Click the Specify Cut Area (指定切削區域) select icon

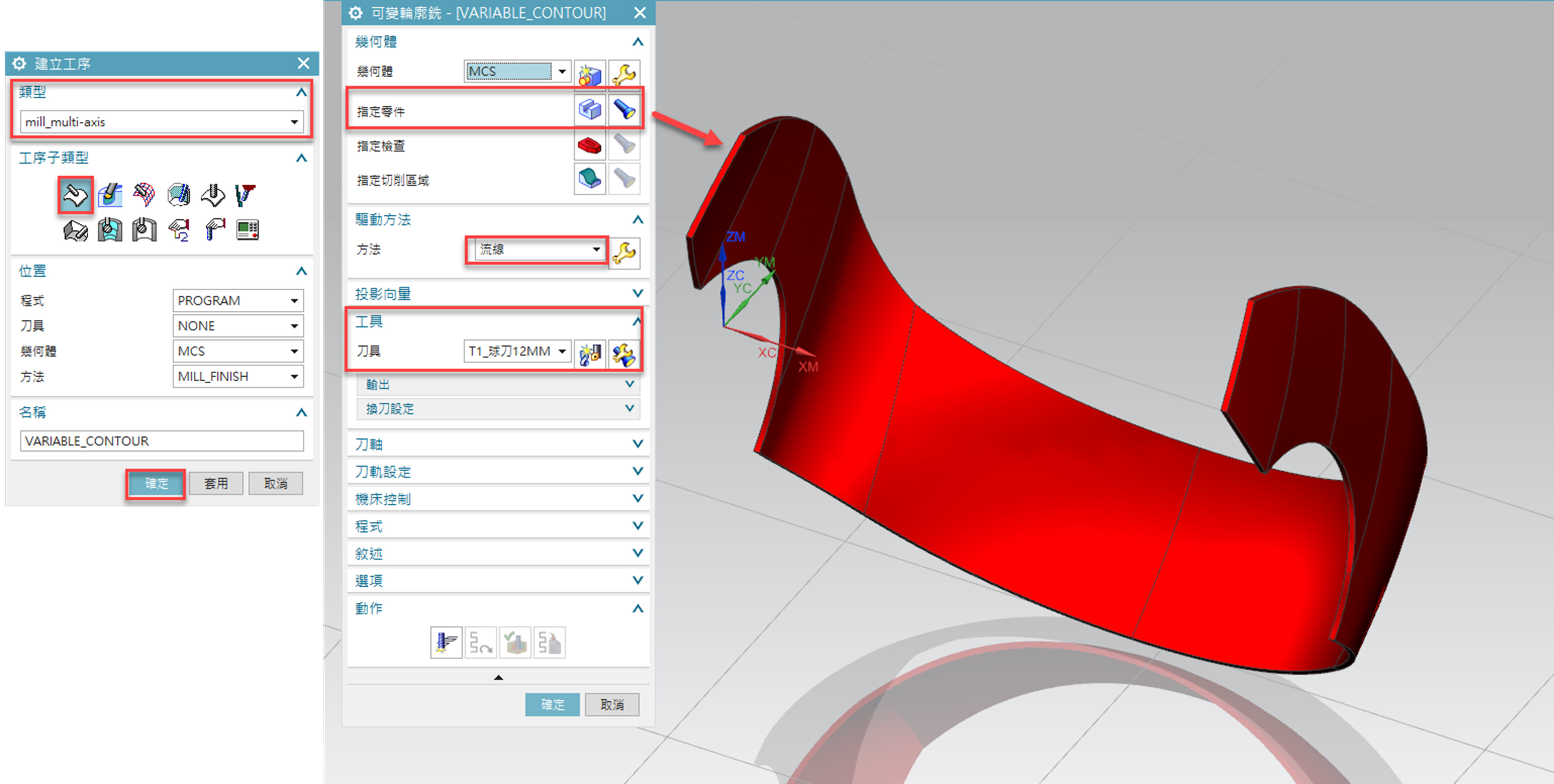click(x=589, y=178)
